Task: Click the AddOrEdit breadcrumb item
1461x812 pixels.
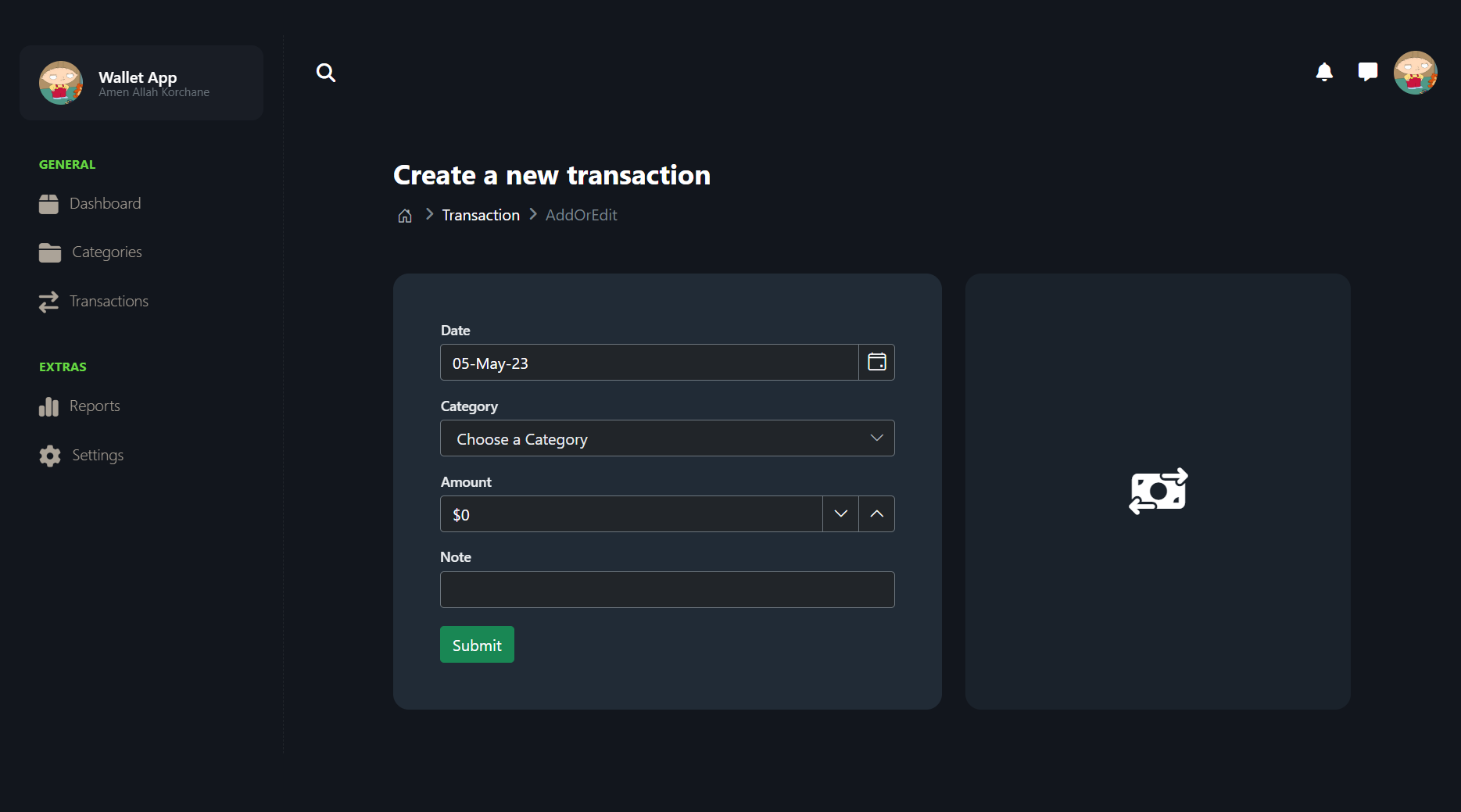Action: [x=581, y=214]
